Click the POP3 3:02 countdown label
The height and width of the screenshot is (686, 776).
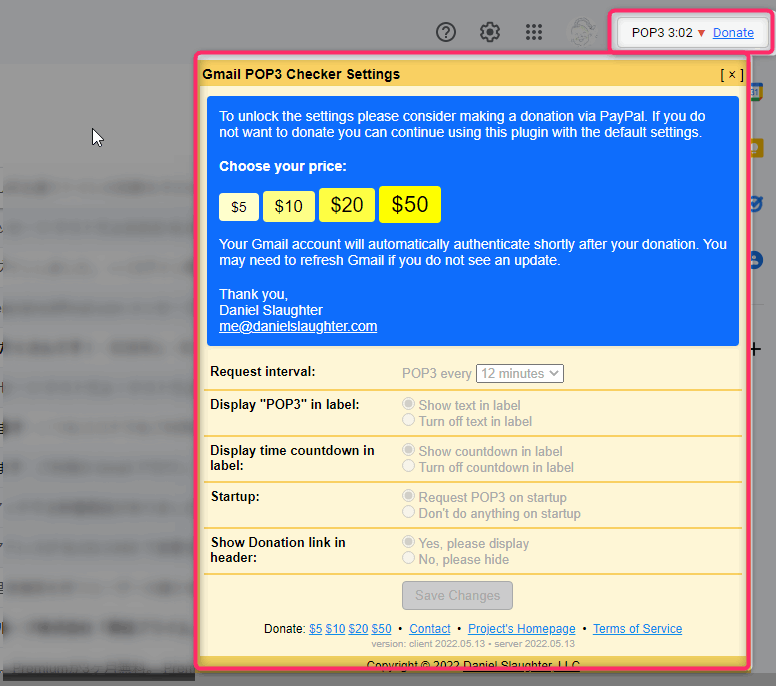coord(662,33)
